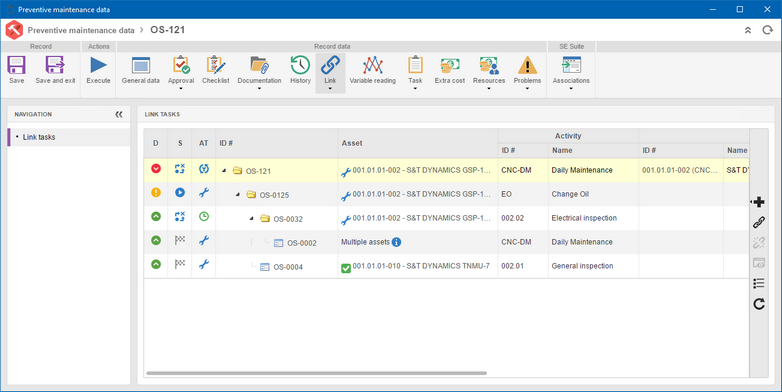Open the Variable reading icon
This screenshot has height=392, width=782.
[x=373, y=66]
